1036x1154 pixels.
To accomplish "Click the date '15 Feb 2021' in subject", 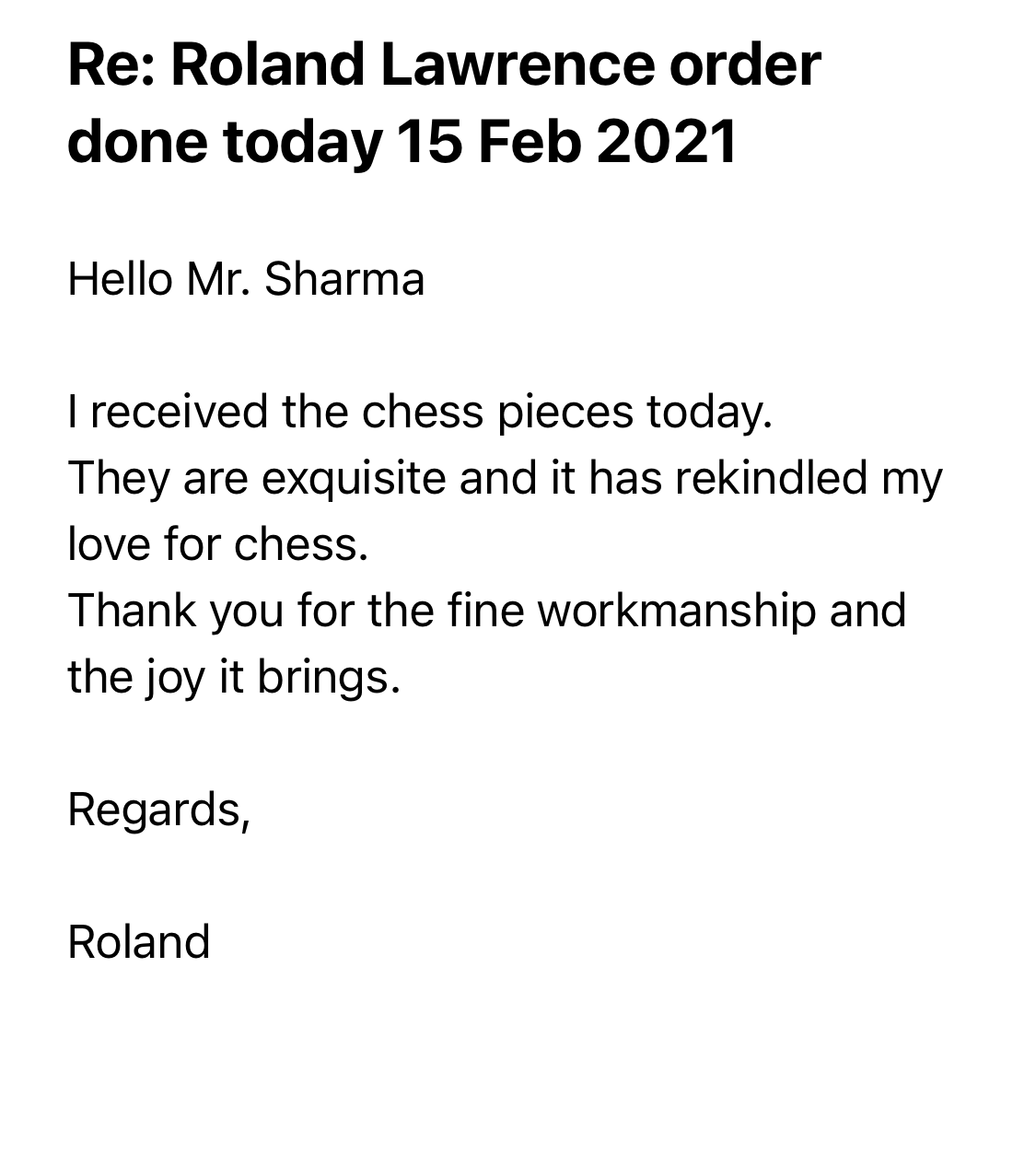I will pyautogui.click(x=567, y=143).
